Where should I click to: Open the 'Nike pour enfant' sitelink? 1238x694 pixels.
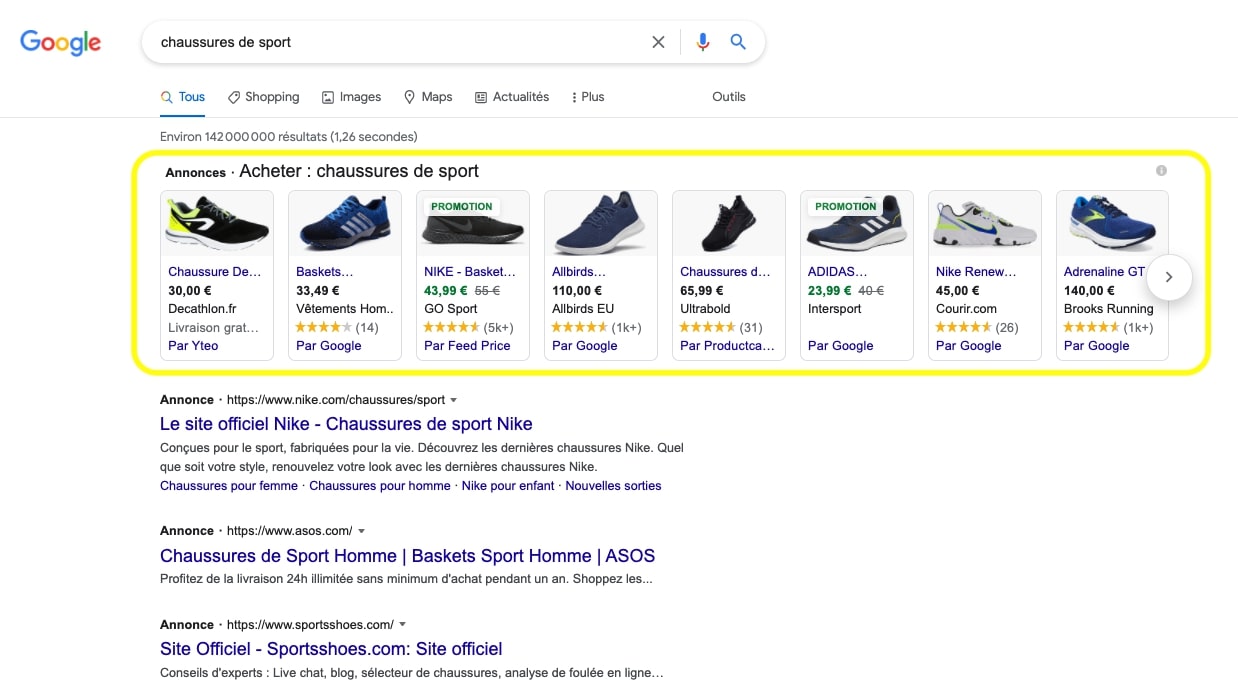508,486
